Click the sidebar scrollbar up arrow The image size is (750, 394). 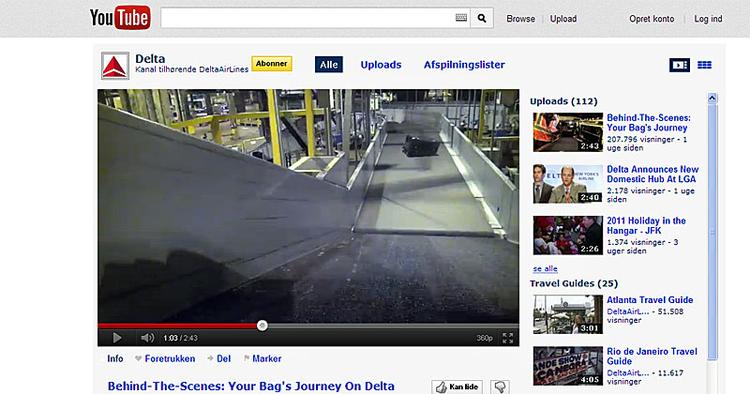point(712,98)
